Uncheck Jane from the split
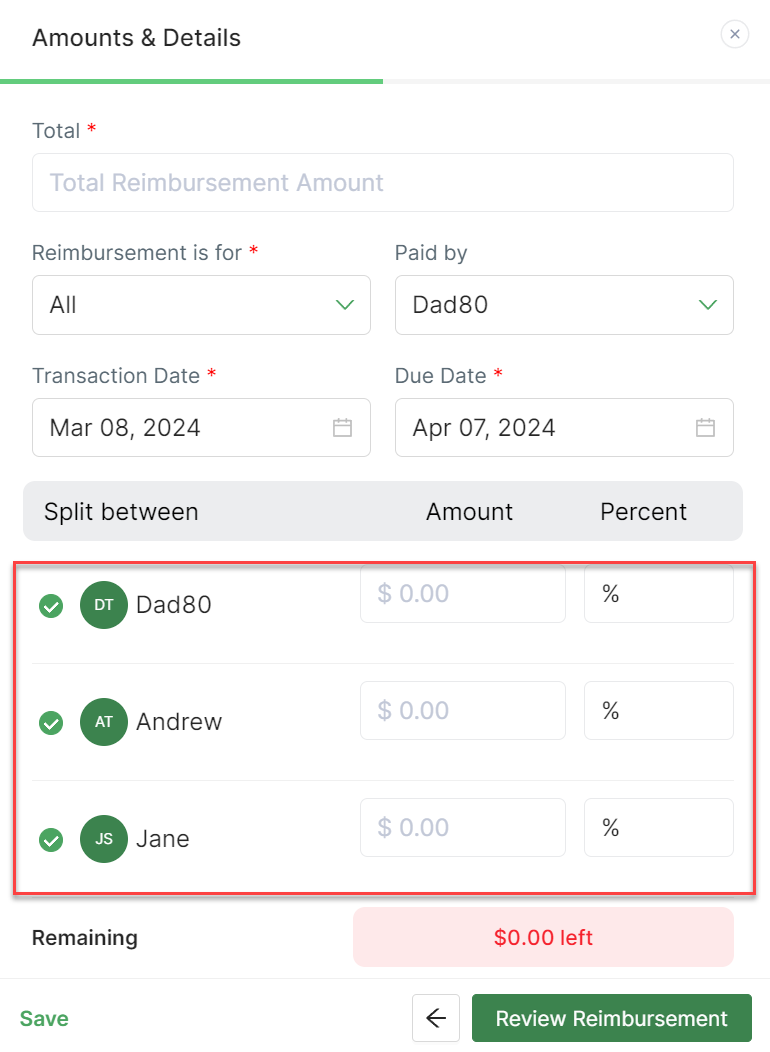This screenshot has height=1052, width=770. [x=51, y=840]
